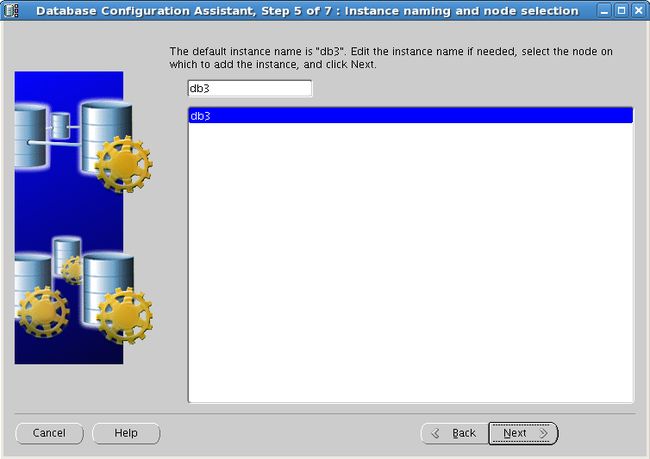Select the db3 node in list
The width and height of the screenshot is (650, 459).
pyautogui.click(x=410, y=116)
